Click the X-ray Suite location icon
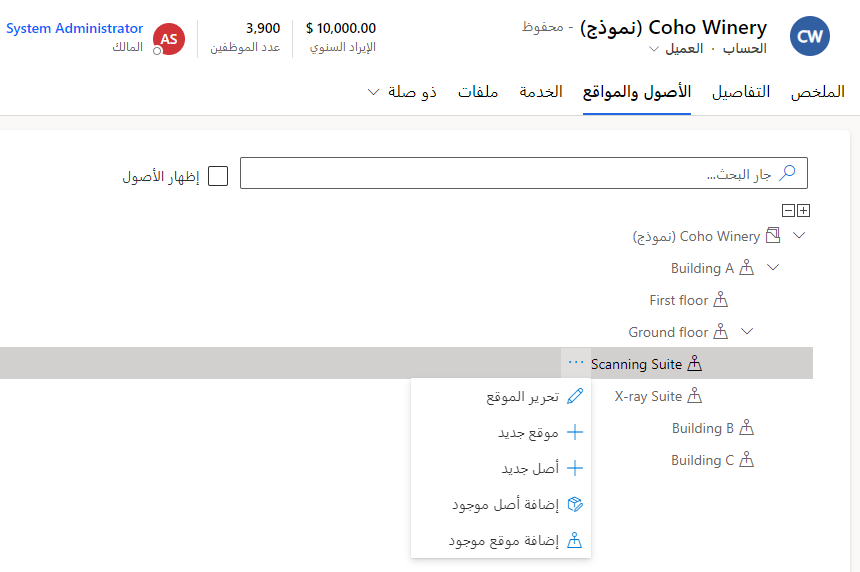This screenshot has height=572, width=860. pyautogui.click(x=694, y=395)
